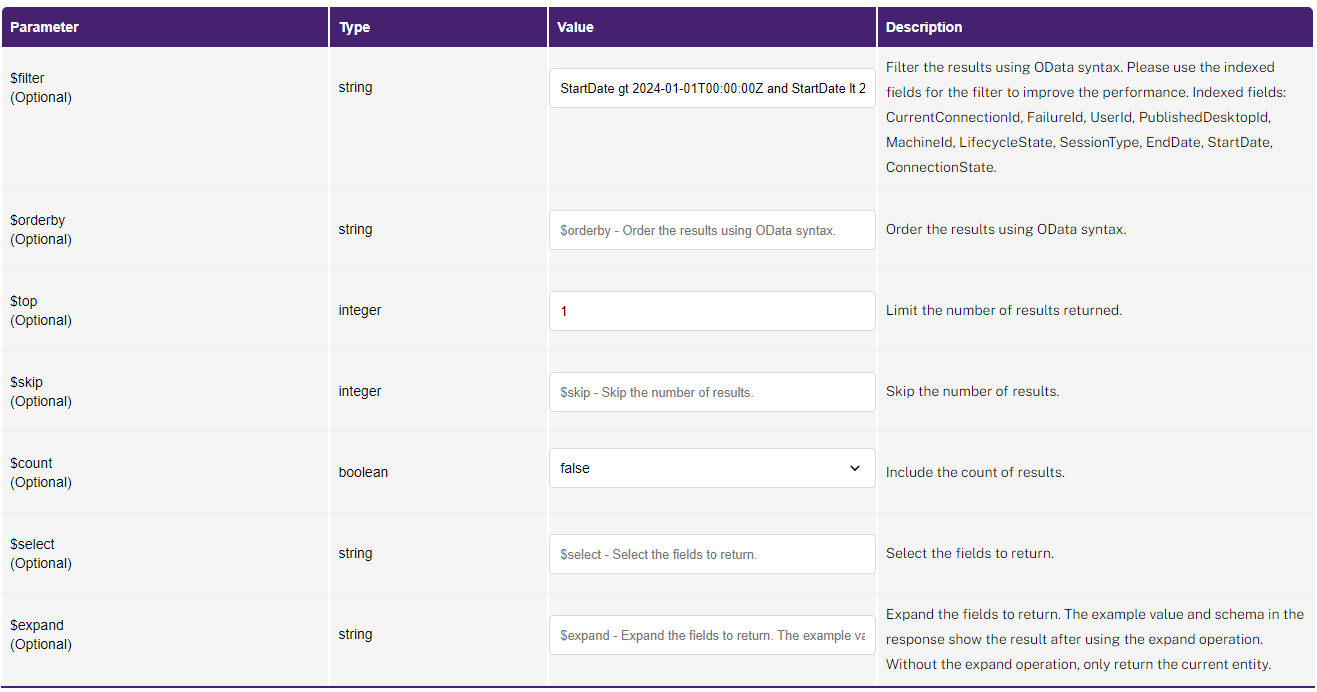
Task: Click the $count parameter label
Action: coord(31,463)
